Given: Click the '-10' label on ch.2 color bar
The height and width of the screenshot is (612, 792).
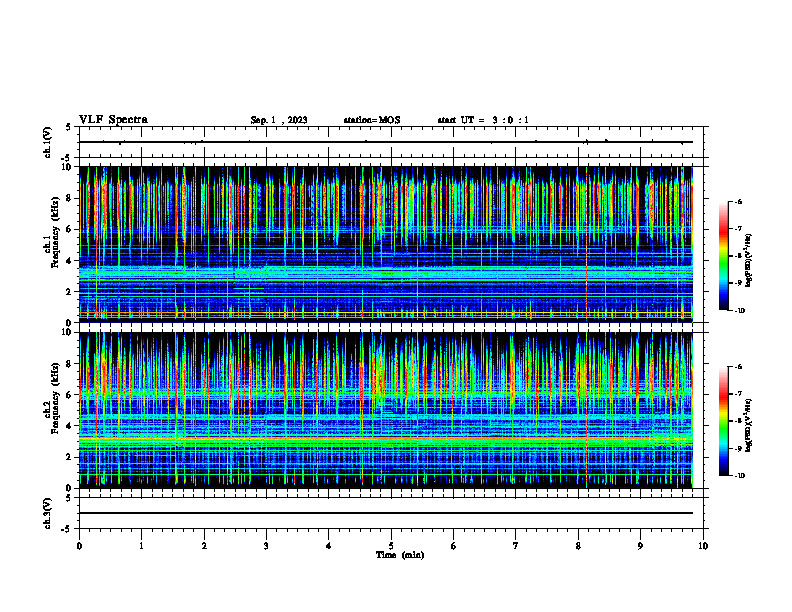Looking at the screenshot, I should pos(739,475).
